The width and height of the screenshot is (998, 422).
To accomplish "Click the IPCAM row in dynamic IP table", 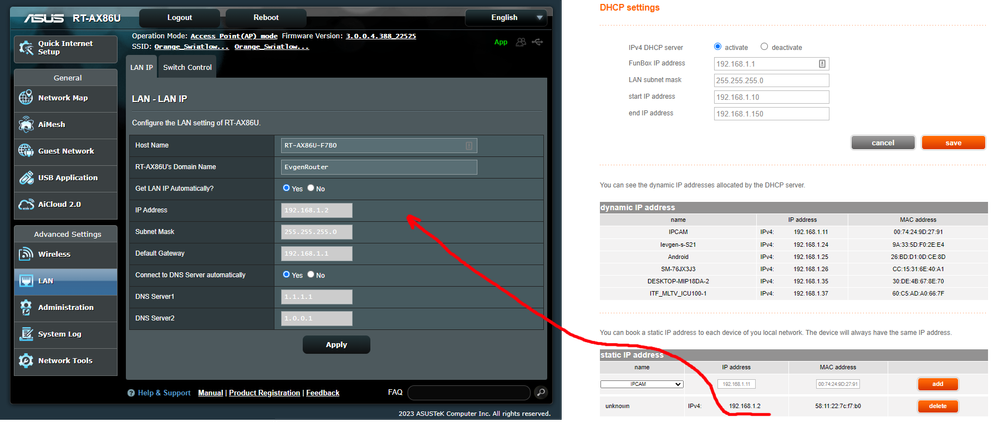I will 794,233.
